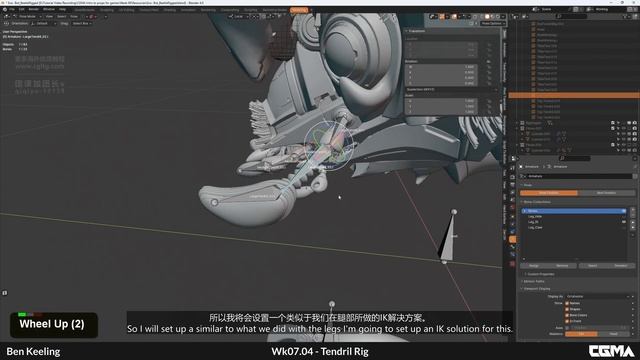The width and height of the screenshot is (640, 360).
Task: Collapse the Transform panel in sidebar
Action: 416,31
